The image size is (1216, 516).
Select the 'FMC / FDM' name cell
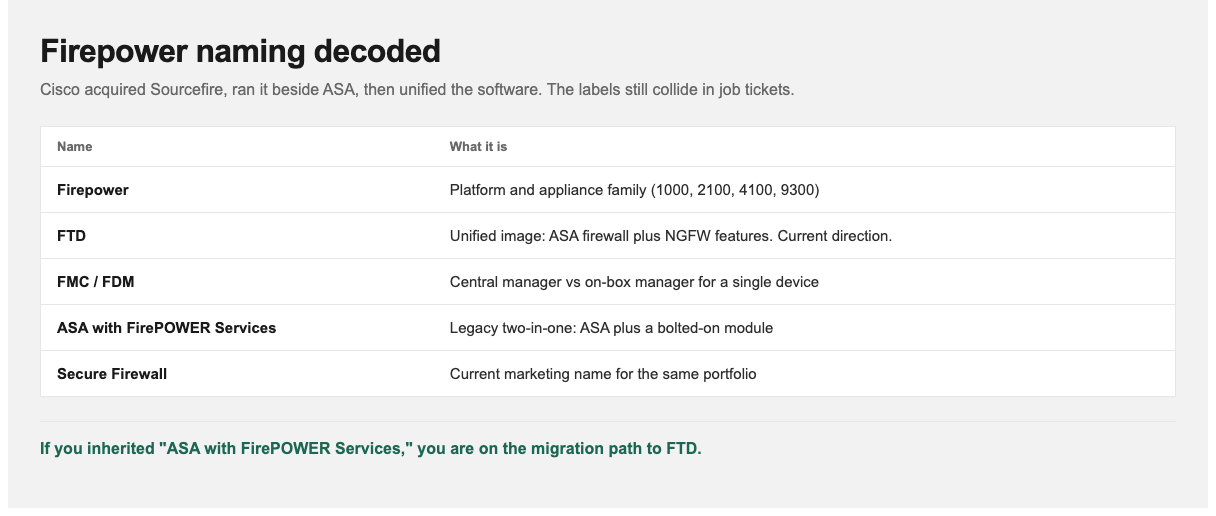click(x=96, y=282)
